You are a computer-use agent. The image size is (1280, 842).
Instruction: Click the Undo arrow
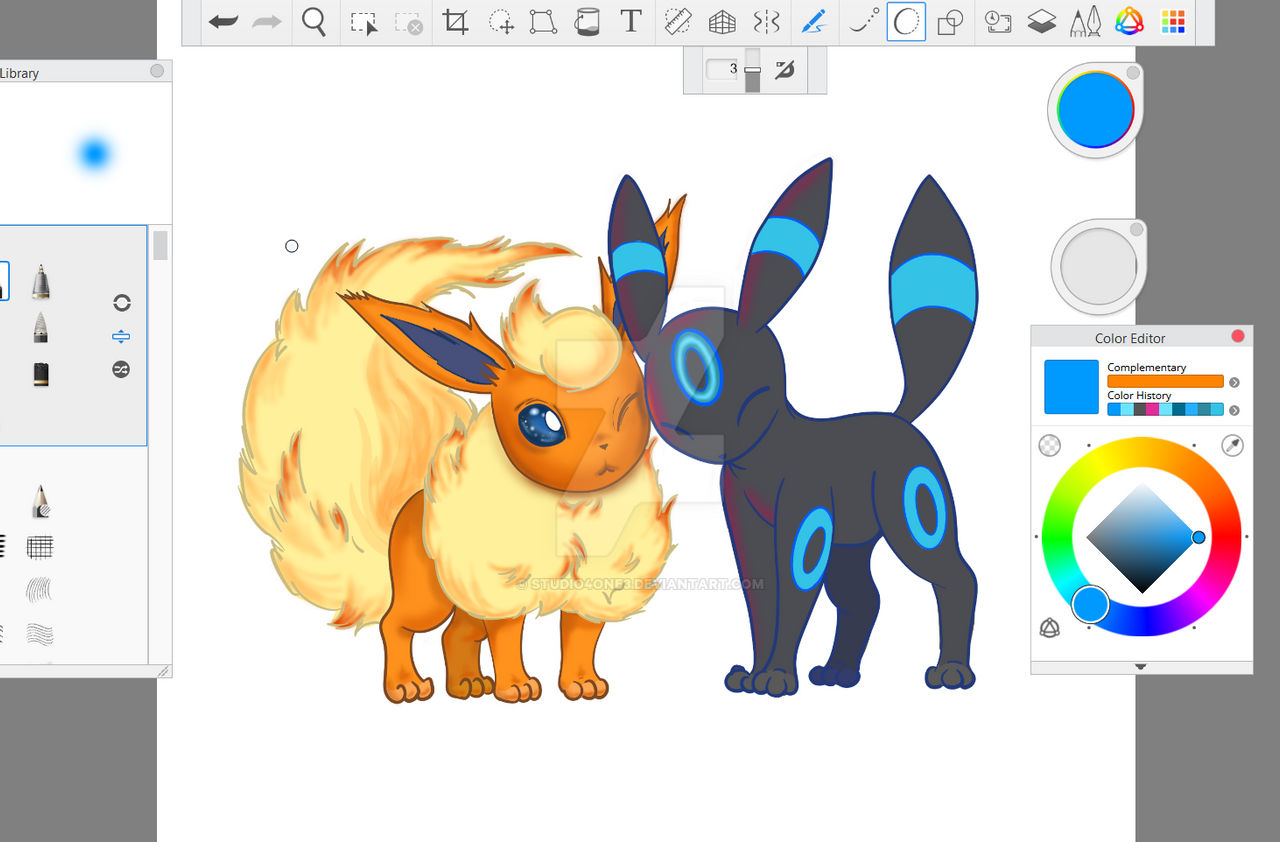click(x=222, y=22)
